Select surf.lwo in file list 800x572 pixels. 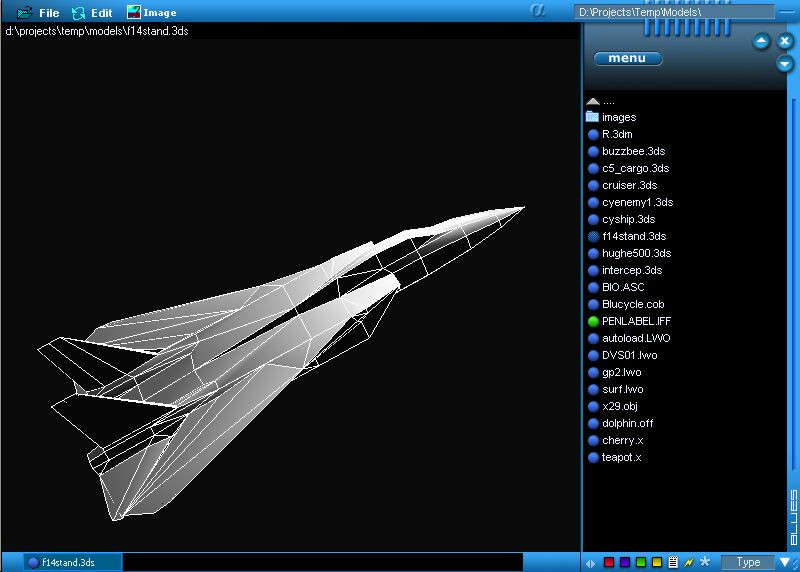[x=615, y=389]
